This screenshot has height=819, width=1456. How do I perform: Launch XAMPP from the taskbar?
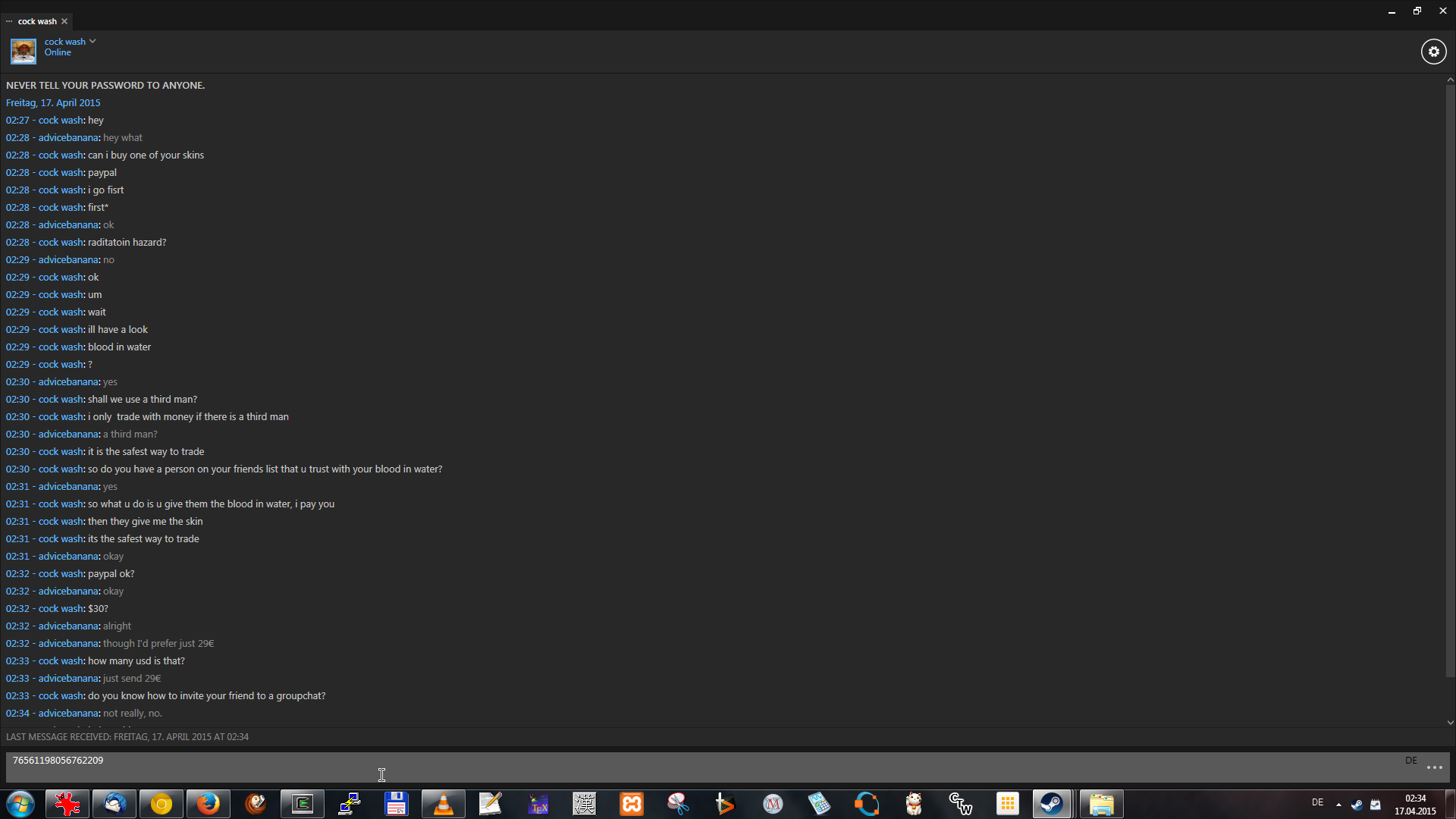tap(631, 804)
